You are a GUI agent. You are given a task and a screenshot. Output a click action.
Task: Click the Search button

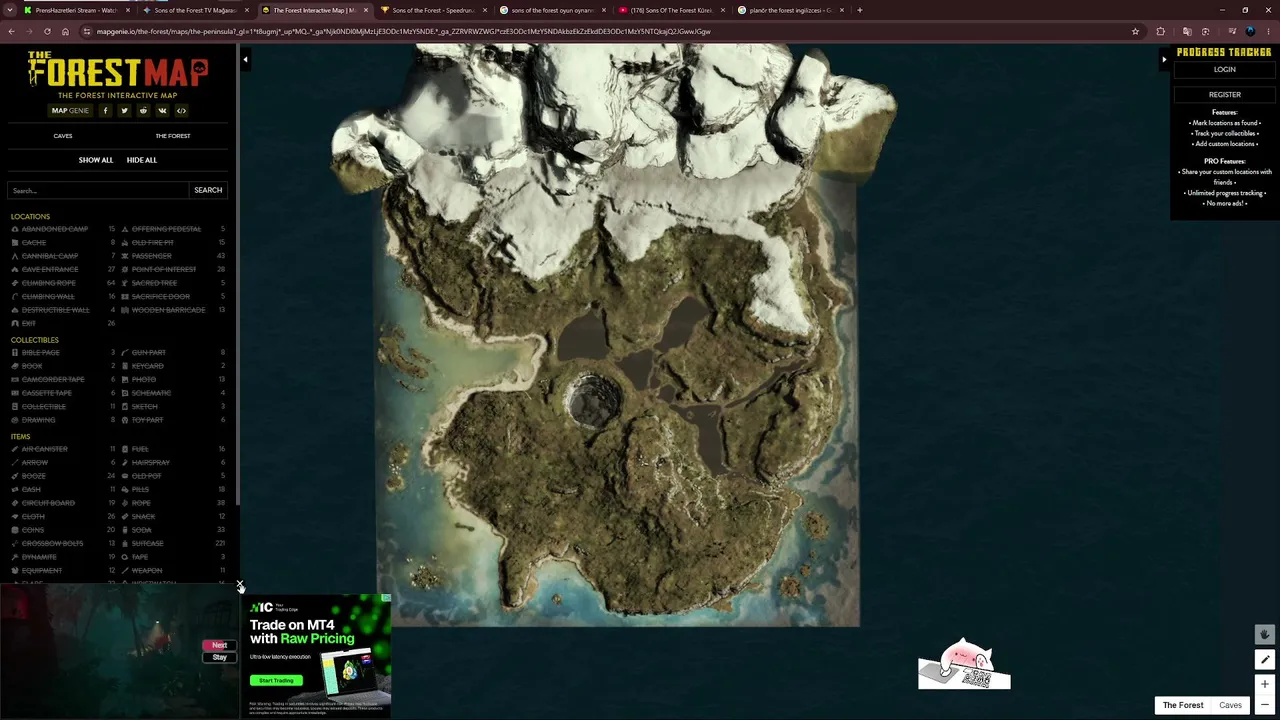coord(208,190)
